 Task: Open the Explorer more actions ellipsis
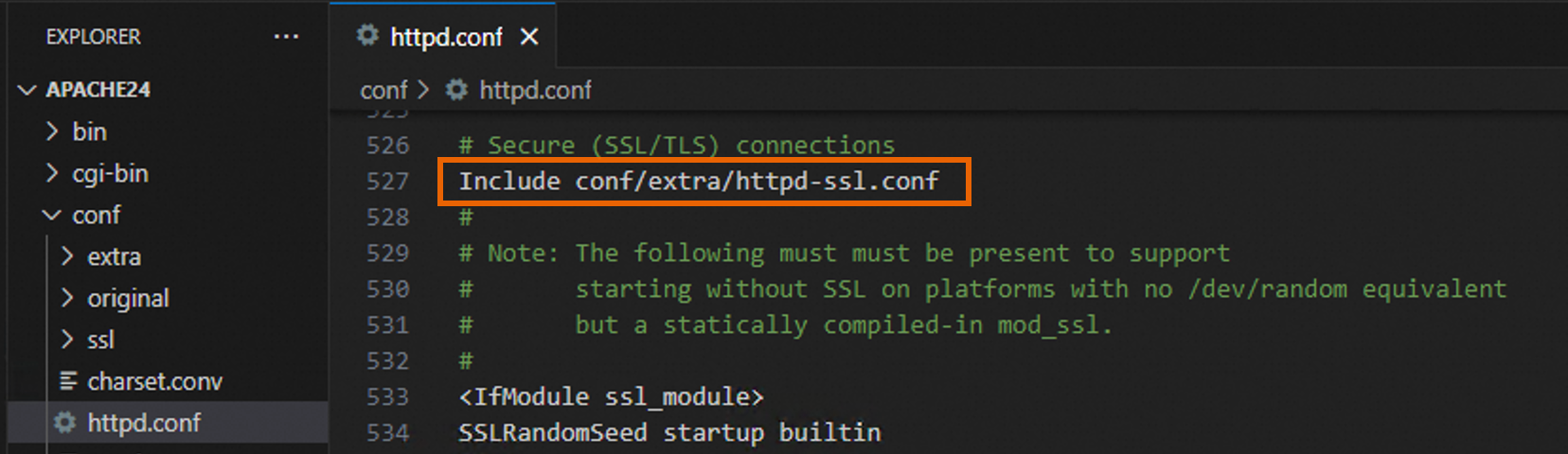[x=286, y=37]
